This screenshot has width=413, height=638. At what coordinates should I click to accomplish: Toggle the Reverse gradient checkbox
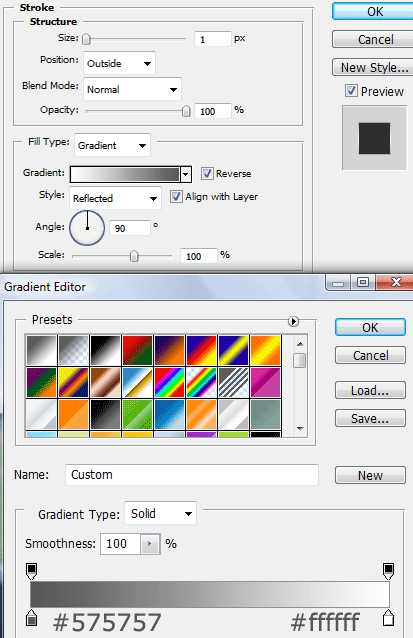coord(207,173)
